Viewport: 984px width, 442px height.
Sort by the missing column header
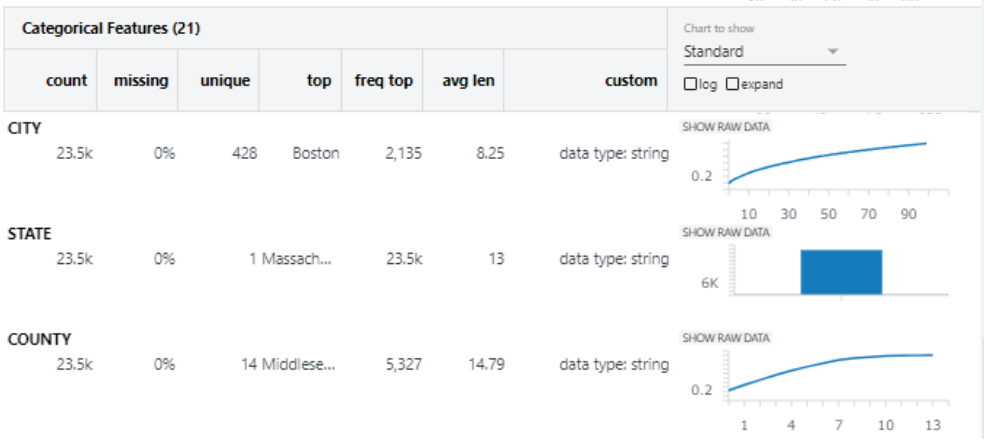pos(141,80)
